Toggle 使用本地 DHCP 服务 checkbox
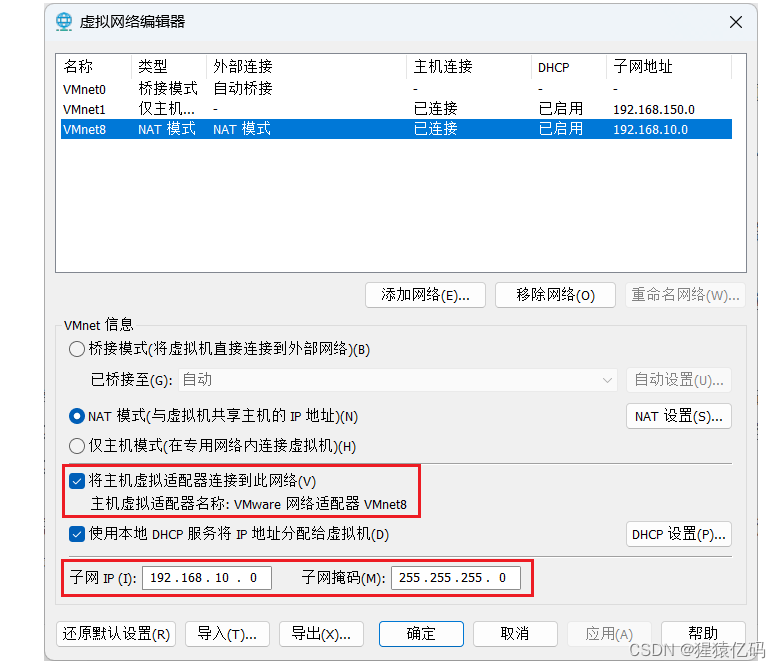Screen dimensions: 781x668 pyautogui.click(x=77, y=534)
